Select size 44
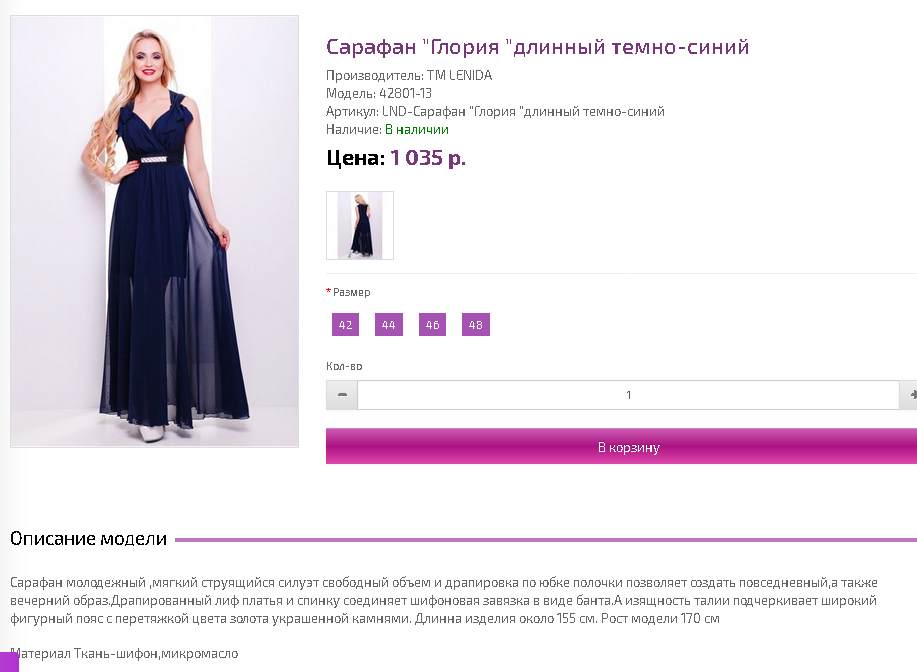This screenshot has width=917, height=672. (388, 325)
